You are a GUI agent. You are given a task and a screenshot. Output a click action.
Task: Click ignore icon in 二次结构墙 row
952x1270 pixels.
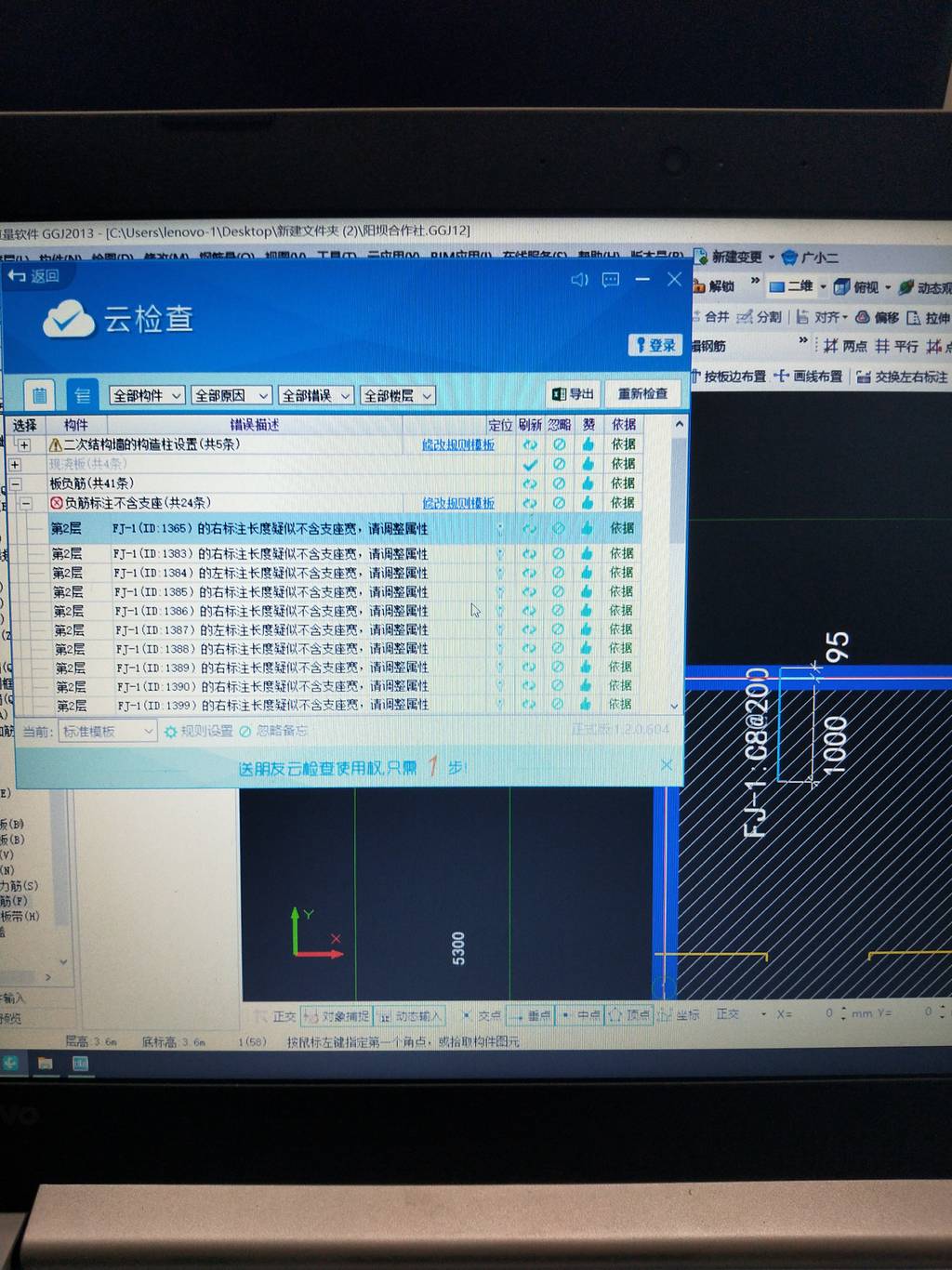pos(559,444)
